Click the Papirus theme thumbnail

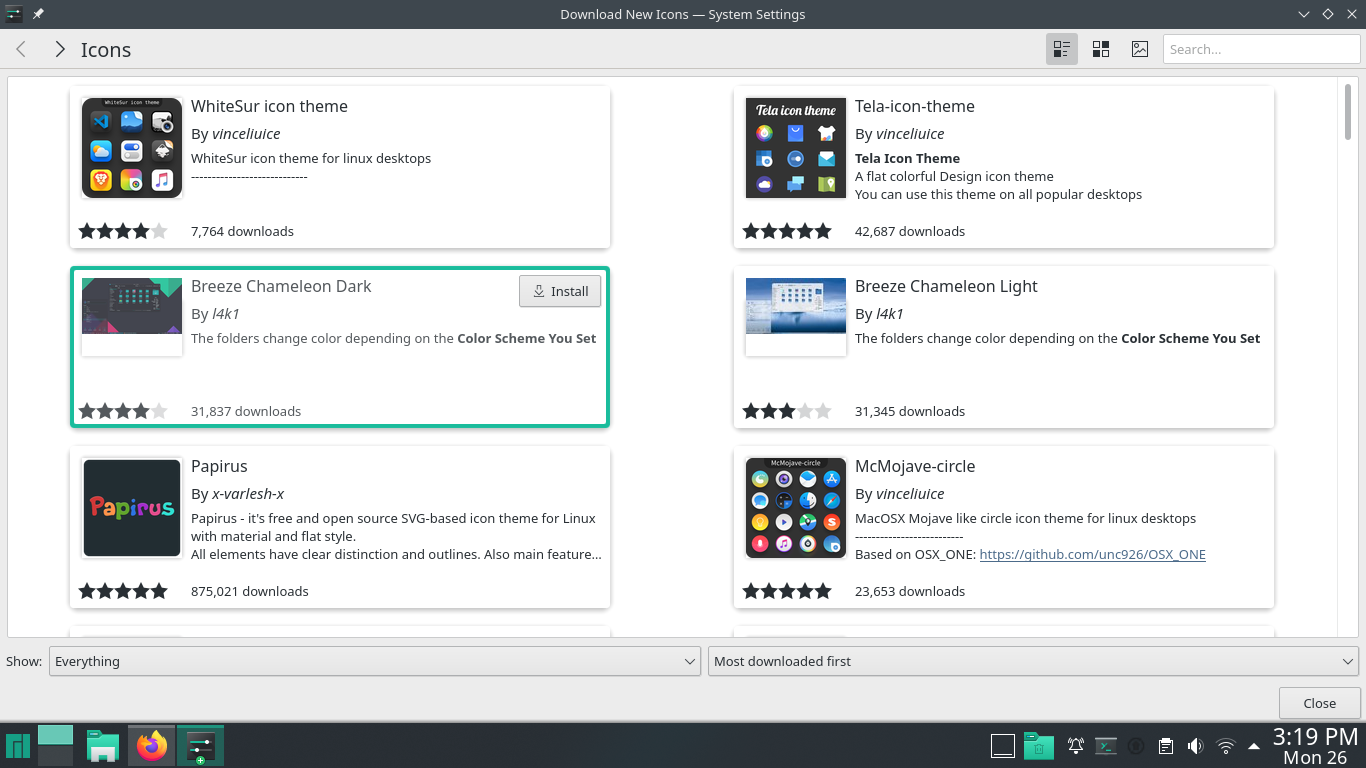(132, 508)
